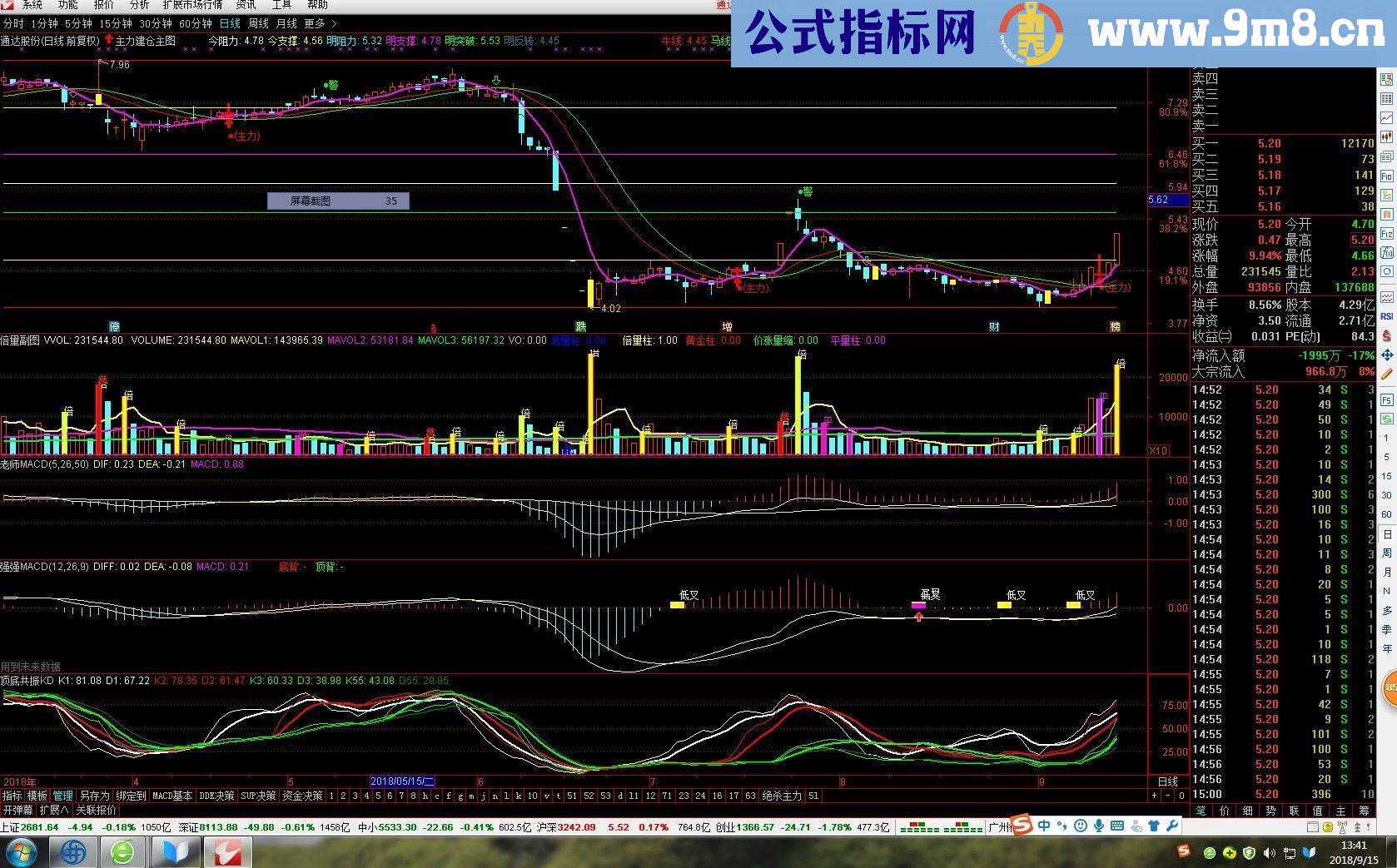Click the volume icon in the system tray
1397x868 pixels.
[x=1269, y=852]
